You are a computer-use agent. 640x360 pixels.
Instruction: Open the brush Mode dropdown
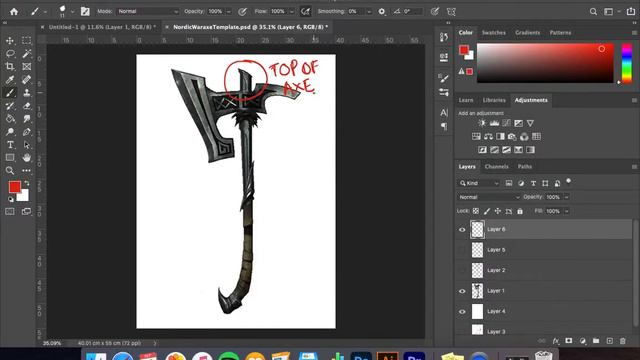point(148,11)
